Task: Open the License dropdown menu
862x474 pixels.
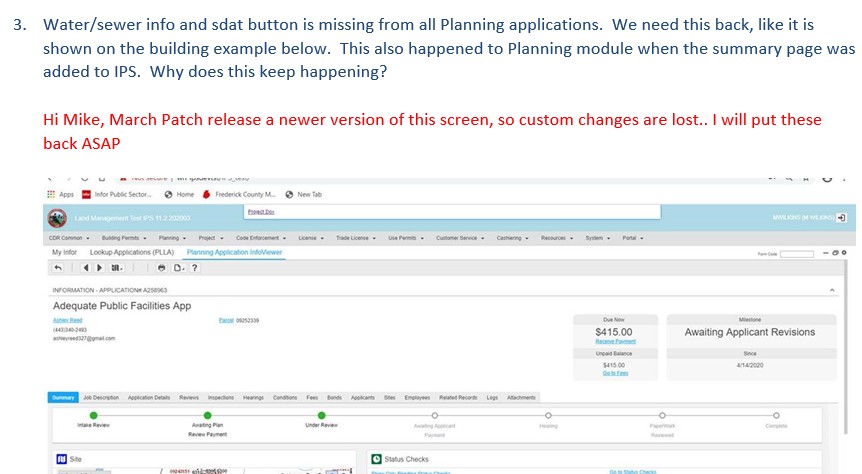Action: [311, 238]
